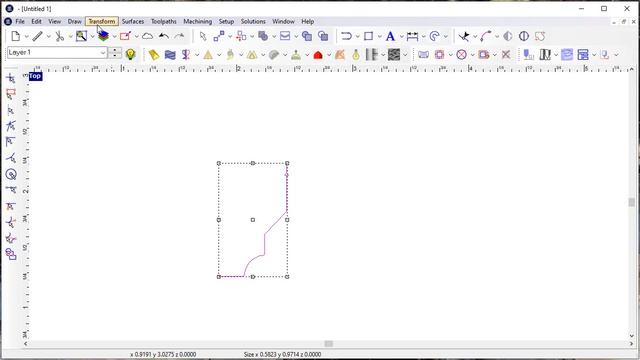Open the Machining menu
The image size is (640, 360).
point(198,21)
